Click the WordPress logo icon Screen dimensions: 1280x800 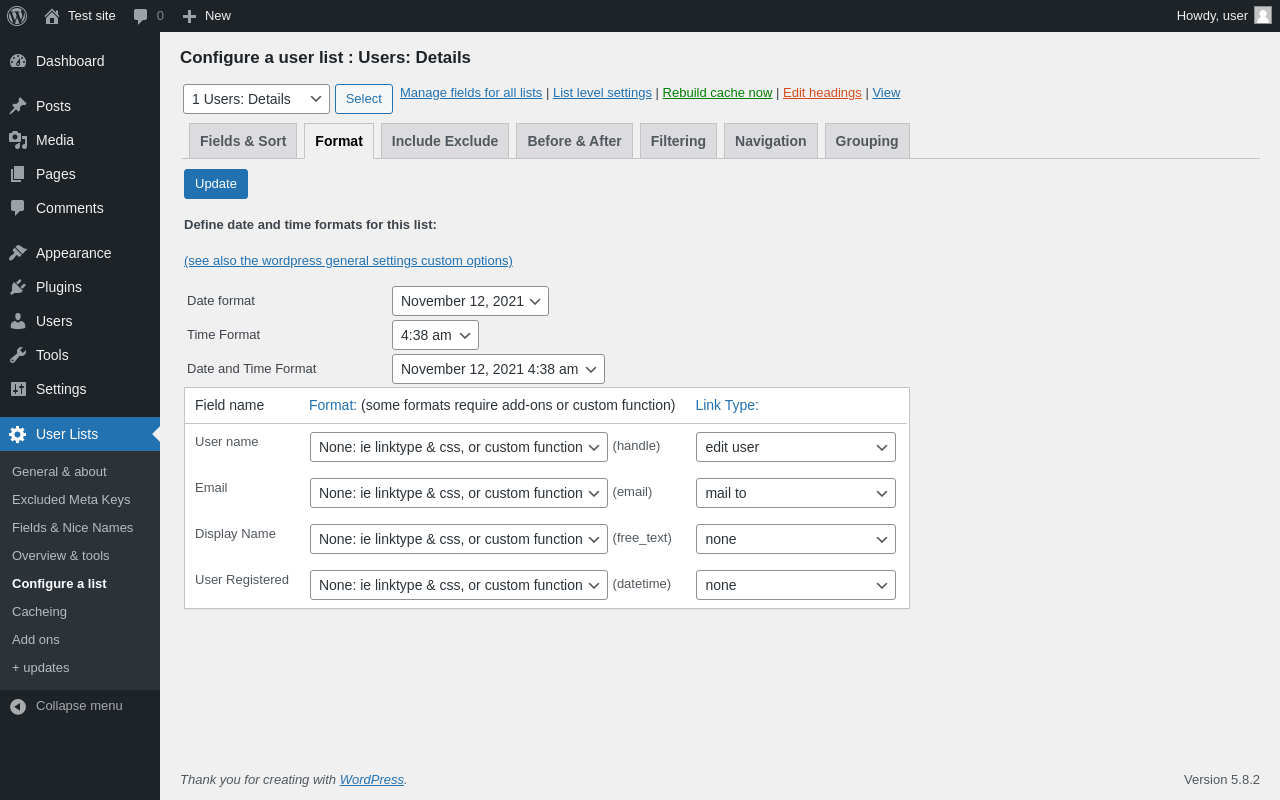point(17,16)
